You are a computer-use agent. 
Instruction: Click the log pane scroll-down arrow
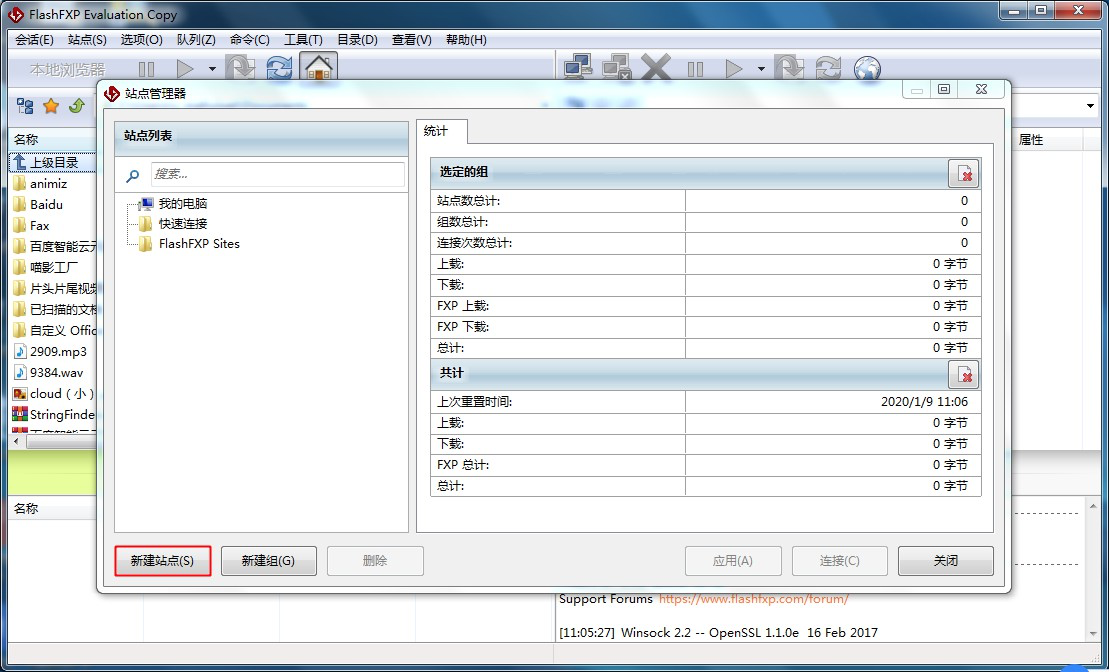1093,634
